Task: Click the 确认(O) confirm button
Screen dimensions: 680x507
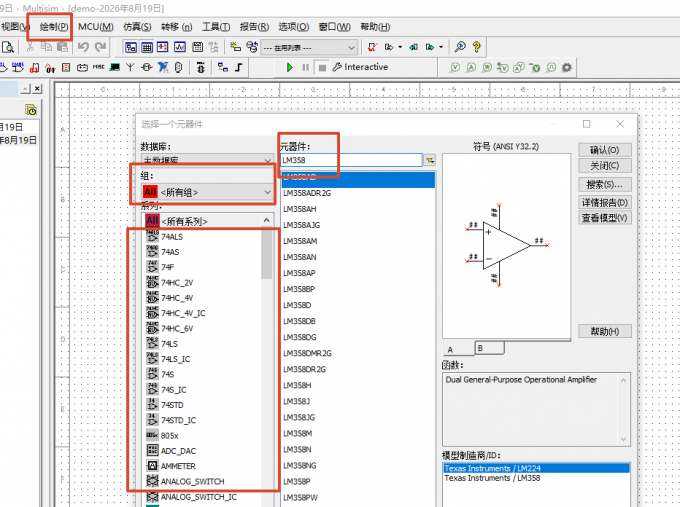Action: click(x=605, y=150)
